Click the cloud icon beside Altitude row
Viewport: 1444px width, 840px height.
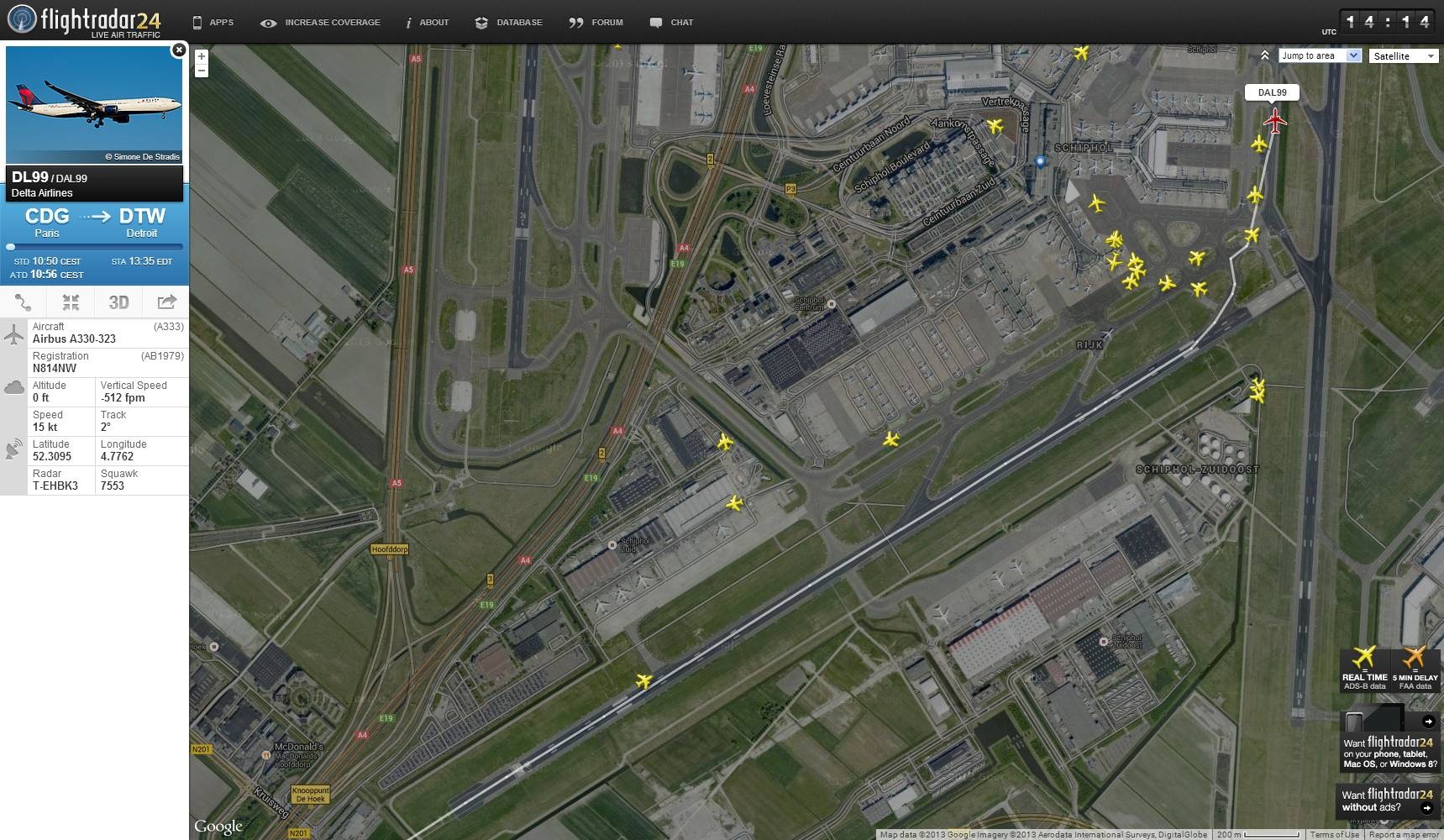click(x=13, y=387)
